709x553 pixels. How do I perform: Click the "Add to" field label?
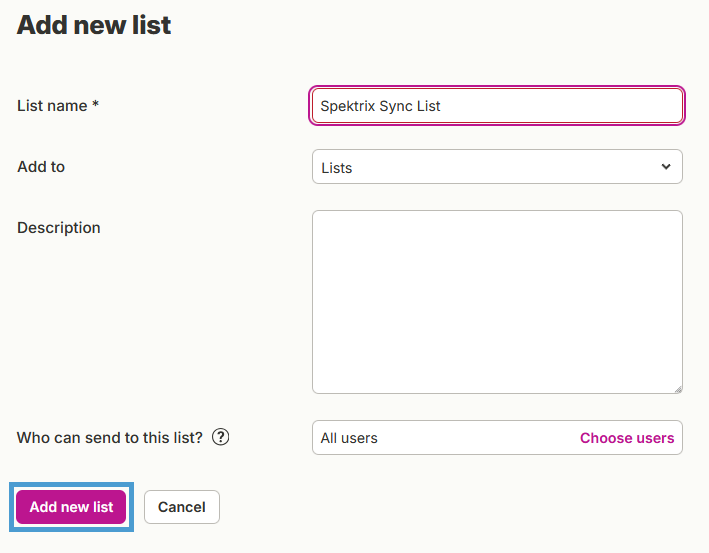[x=41, y=166]
